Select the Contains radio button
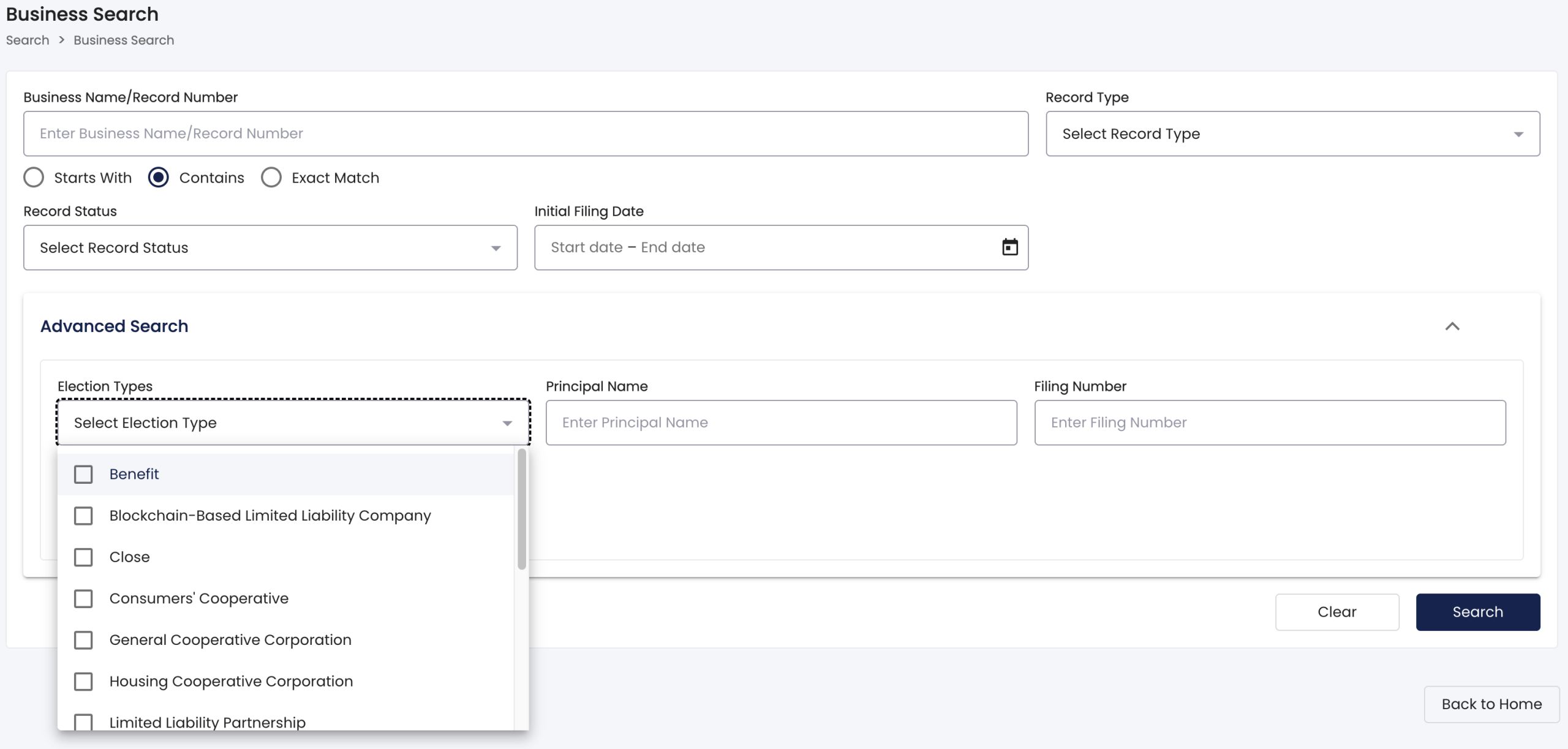 pyautogui.click(x=159, y=178)
